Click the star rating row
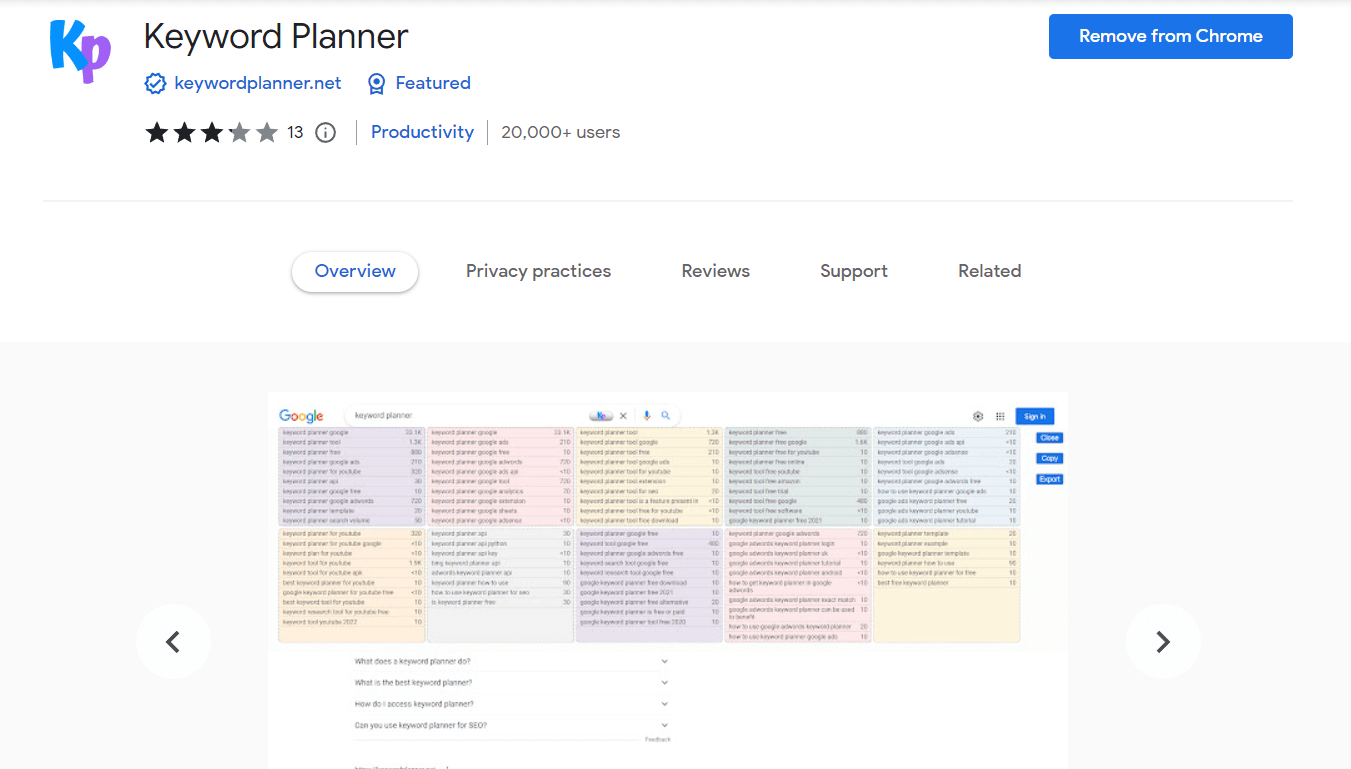The height and width of the screenshot is (769, 1351). coord(211,132)
